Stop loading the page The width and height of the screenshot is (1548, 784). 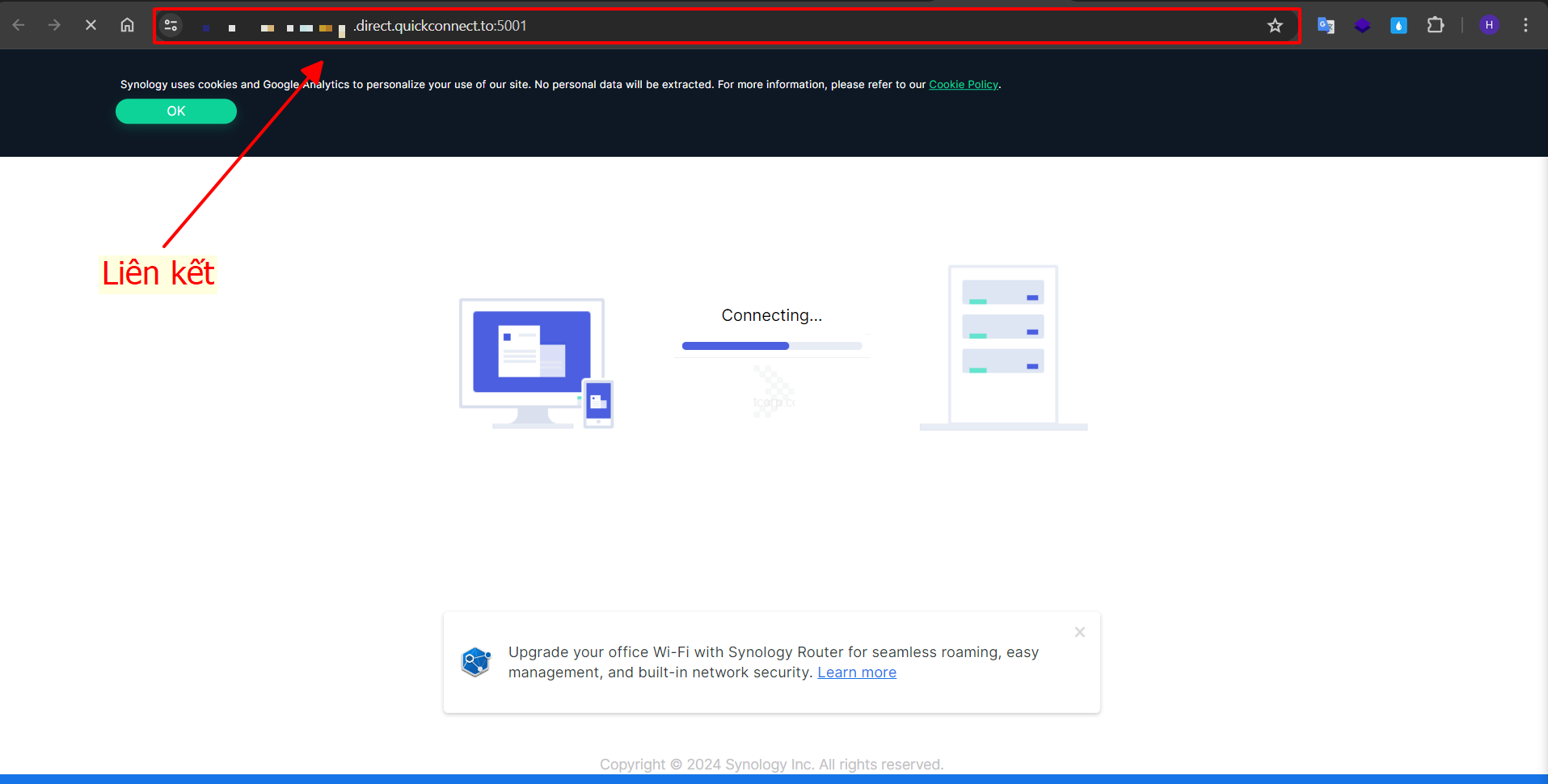tap(91, 25)
